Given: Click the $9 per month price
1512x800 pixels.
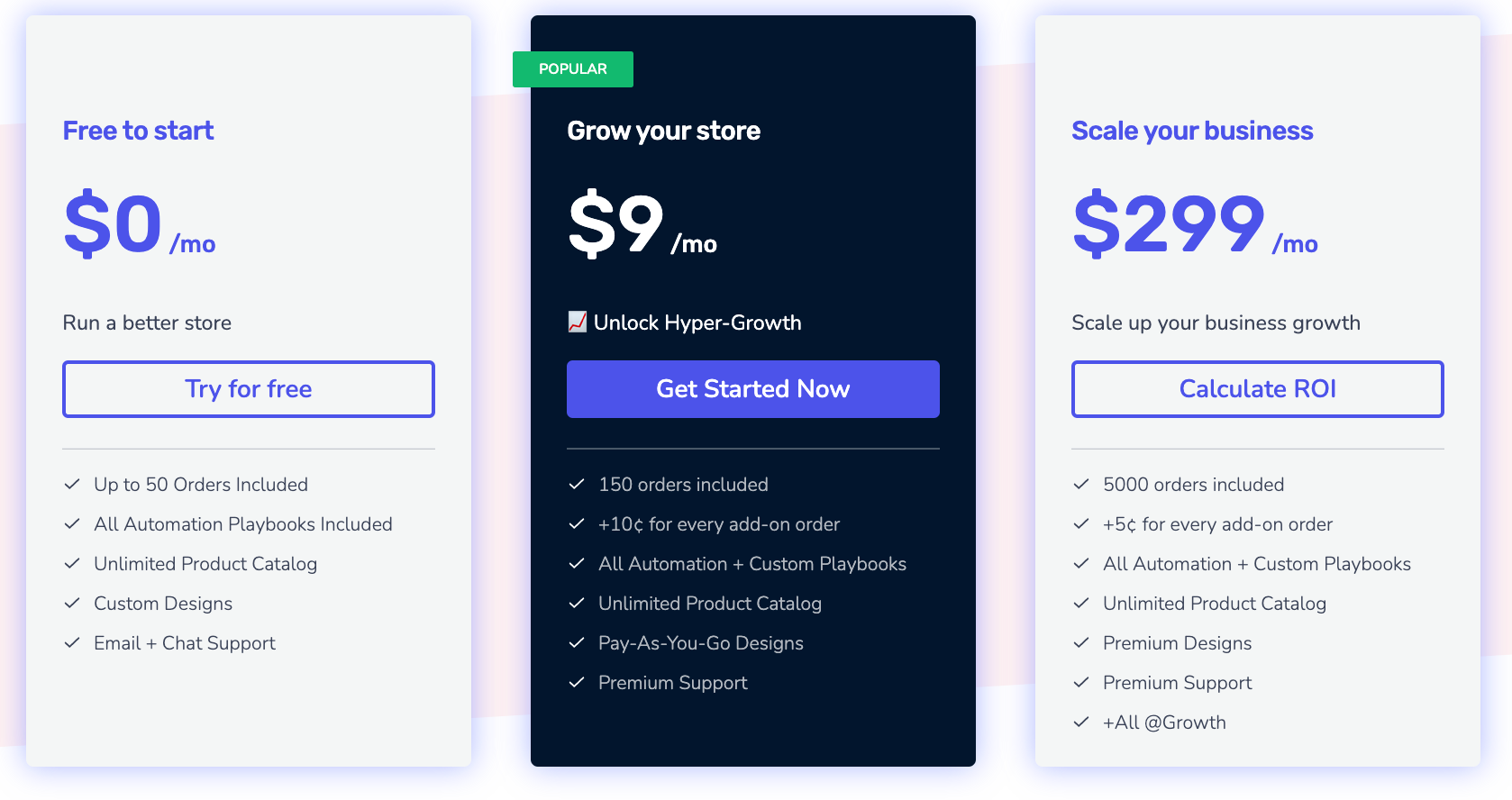Looking at the screenshot, I should (642, 223).
